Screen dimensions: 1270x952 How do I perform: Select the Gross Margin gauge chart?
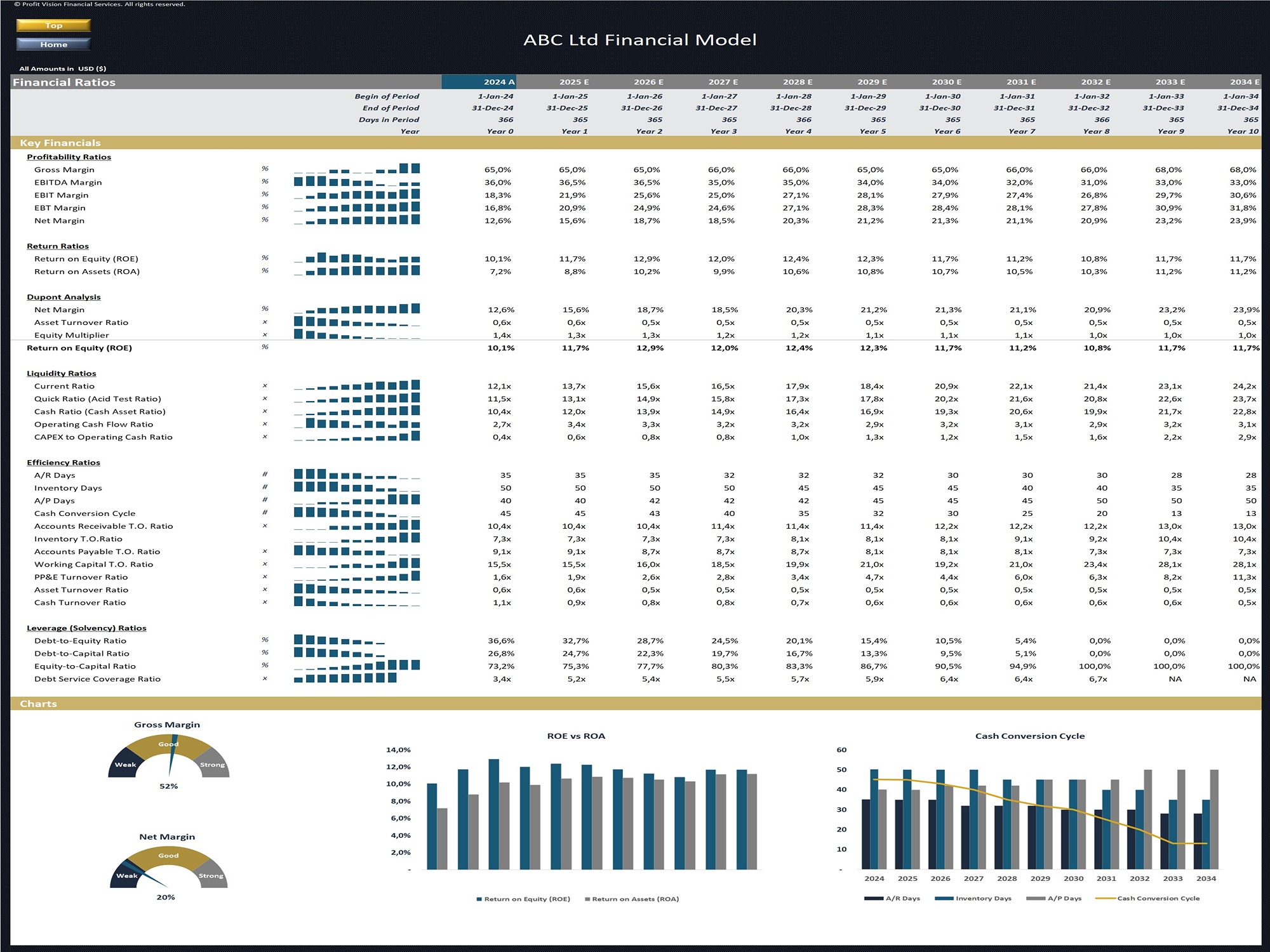[x=168, y=755]
